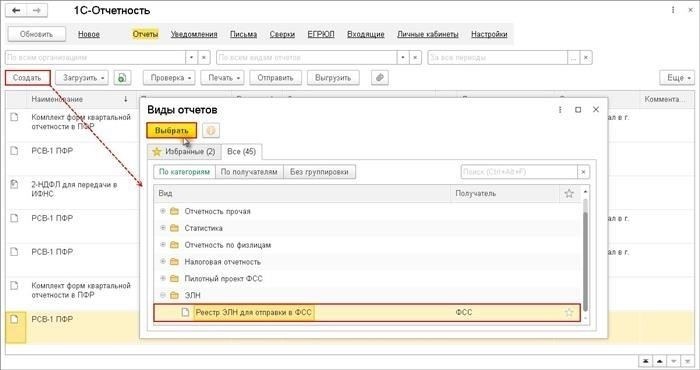Sort by the Вид column header
The image size is (700, 370).
(302, 193)
